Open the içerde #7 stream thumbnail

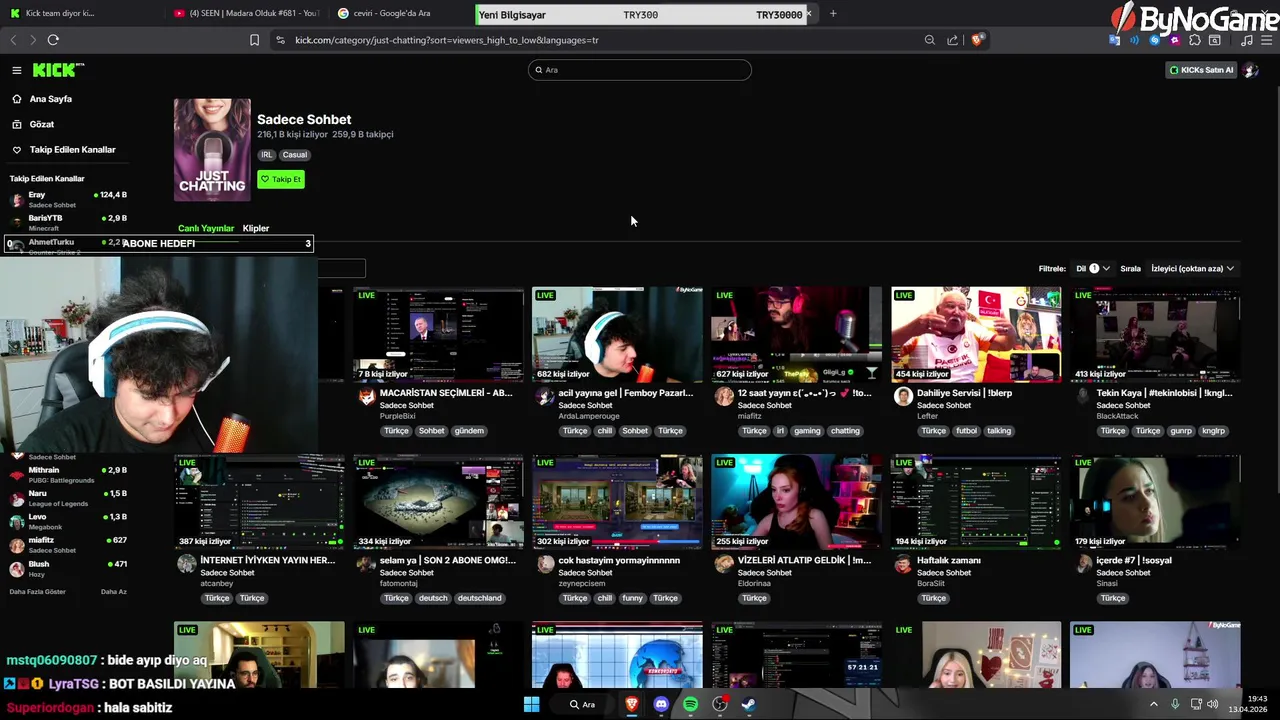[x=1155, y=502]
